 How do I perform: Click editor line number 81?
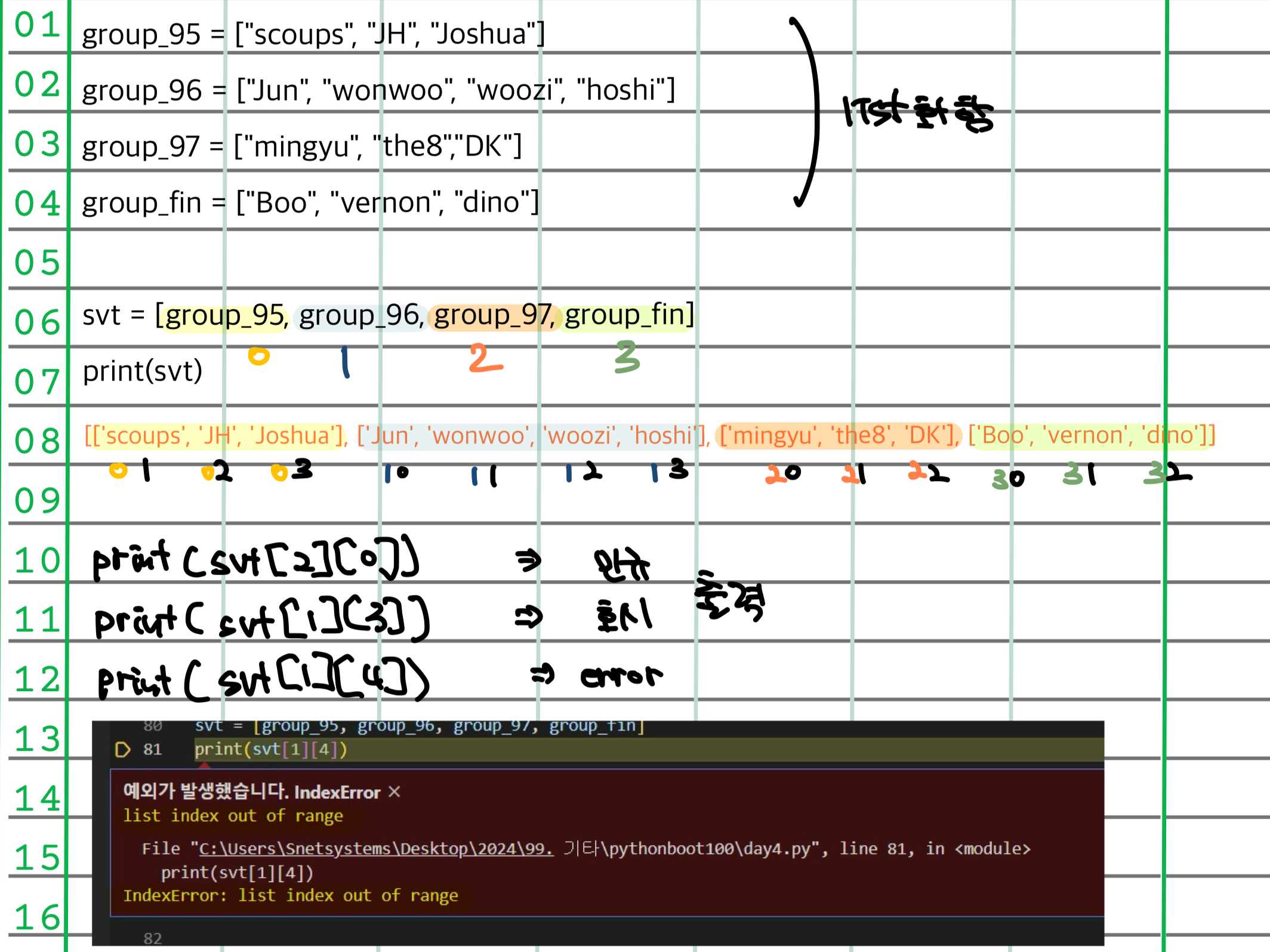pyautogui.click(x=153, y=750)
